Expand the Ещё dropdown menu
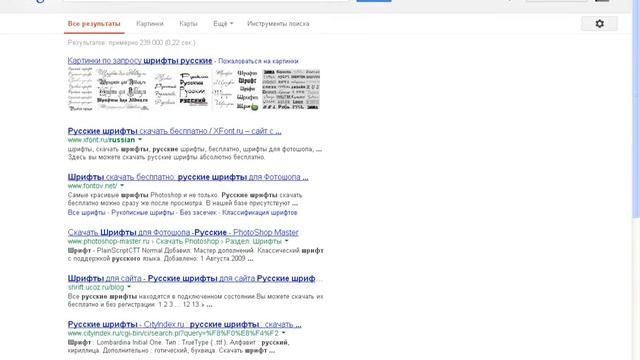 223,24
